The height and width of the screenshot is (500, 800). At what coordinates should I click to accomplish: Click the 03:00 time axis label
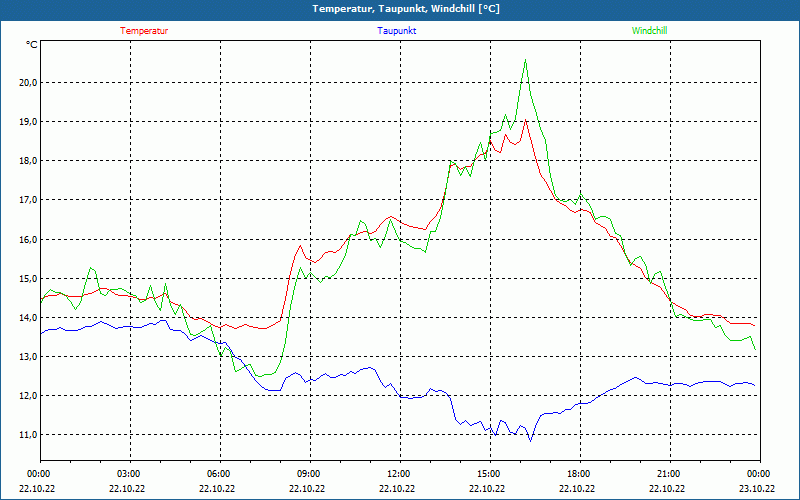click(129, 474)
